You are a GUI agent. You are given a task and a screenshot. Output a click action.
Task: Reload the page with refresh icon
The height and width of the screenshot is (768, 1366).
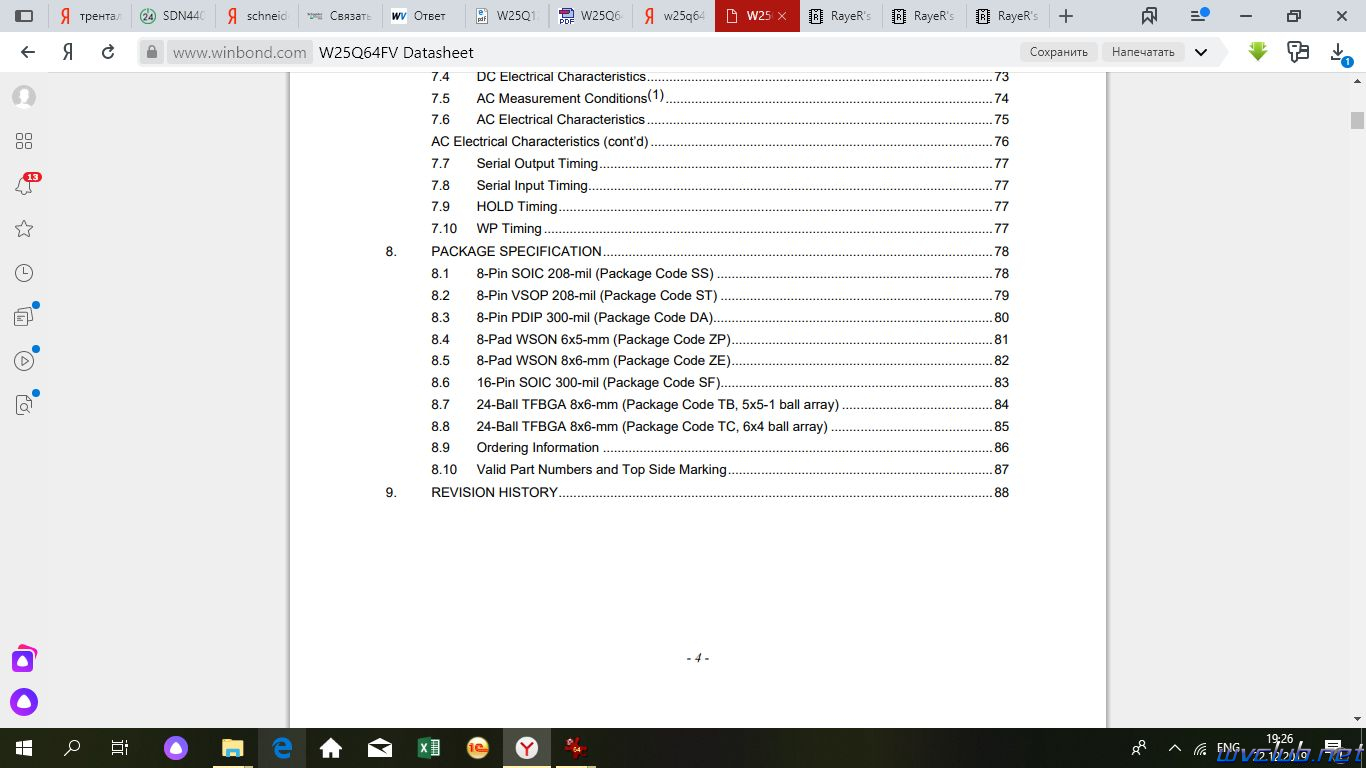coord(108,52)
